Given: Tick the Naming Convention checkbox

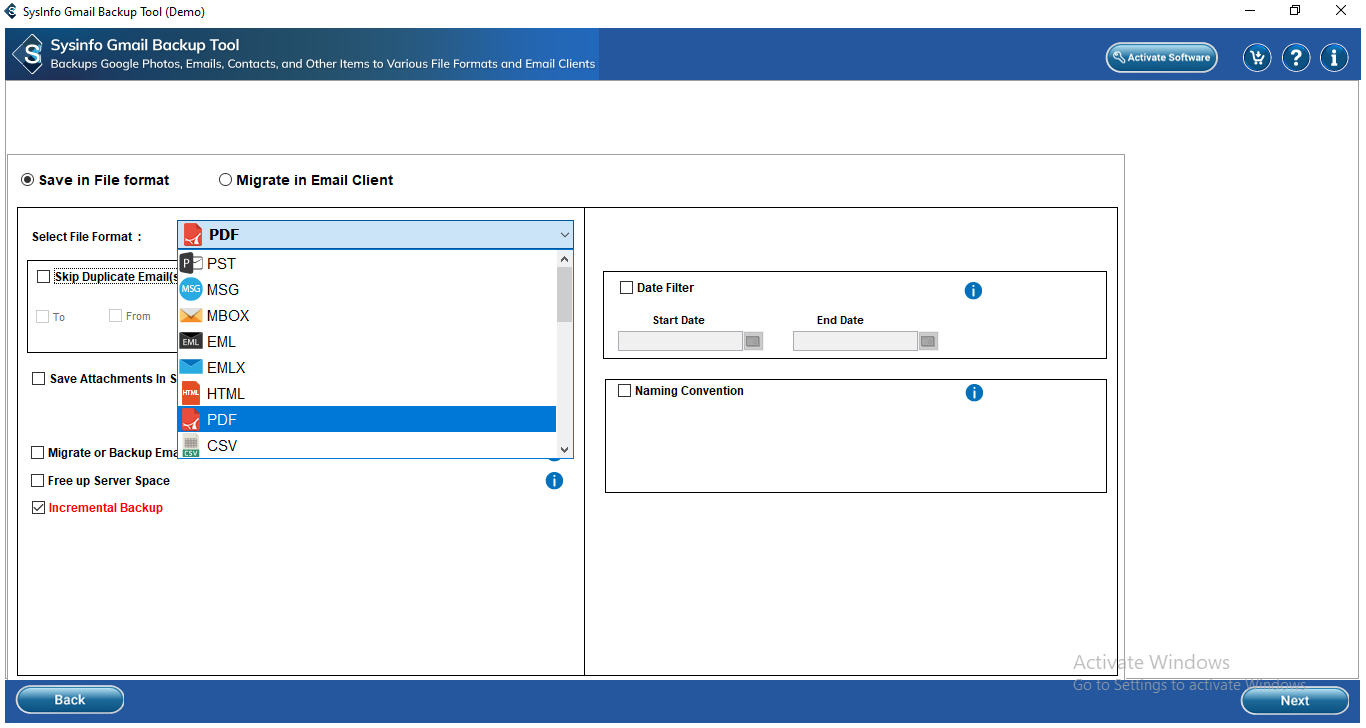Looking at the screenshot, I should click(625, 391).
